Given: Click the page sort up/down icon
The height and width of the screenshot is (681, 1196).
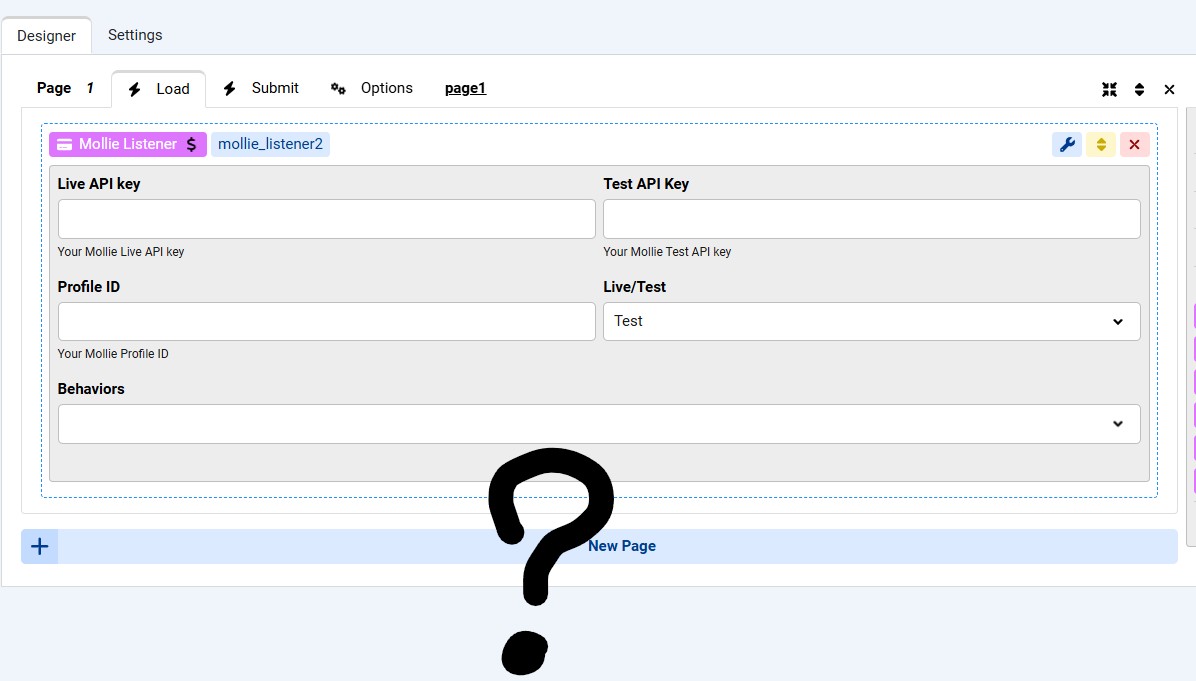Looking at the screenshot, I should (1139, 89).
